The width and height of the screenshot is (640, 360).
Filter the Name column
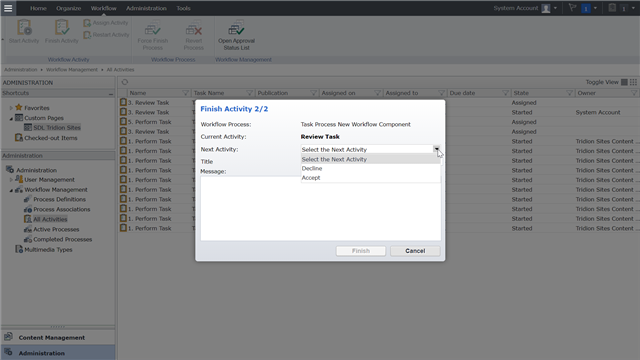pyautogui.click(x=185, y=93)
